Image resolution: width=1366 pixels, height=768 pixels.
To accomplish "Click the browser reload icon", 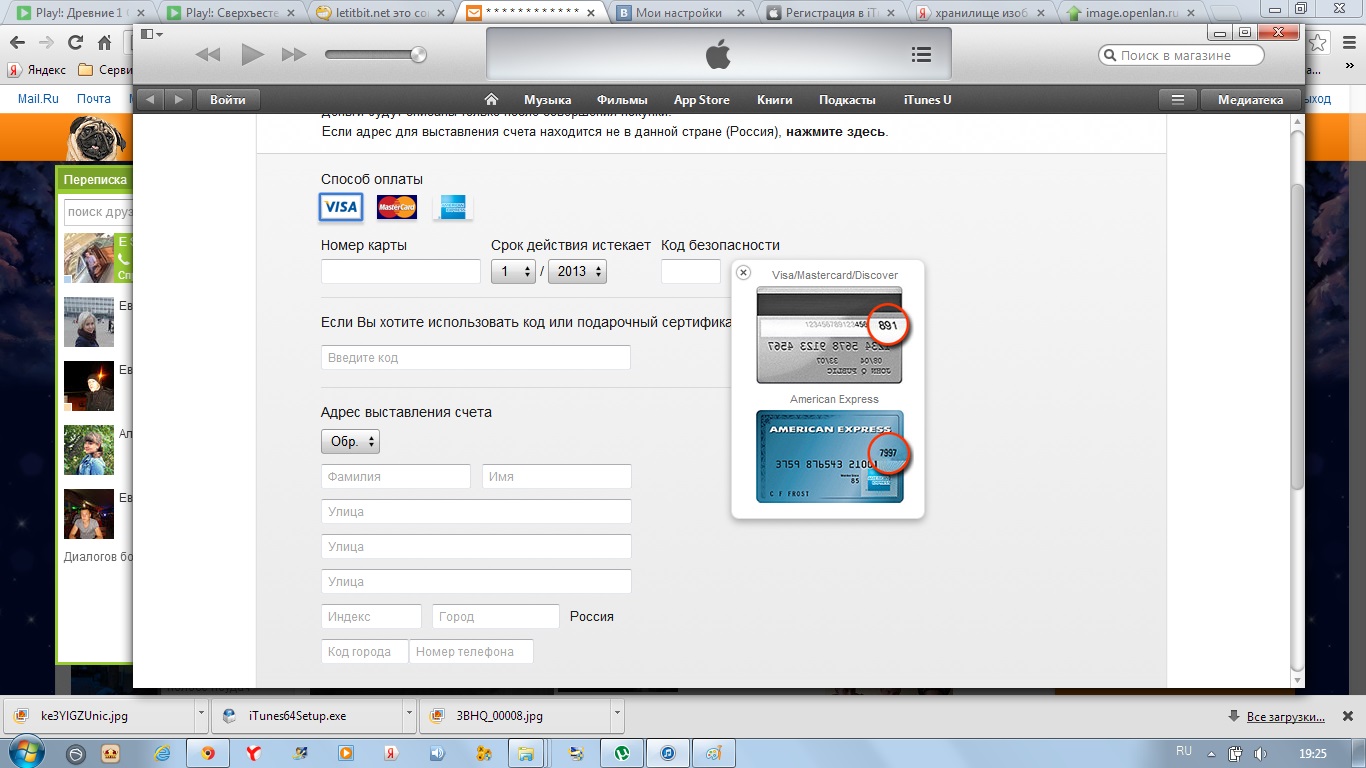I will [x=75, y=43].
